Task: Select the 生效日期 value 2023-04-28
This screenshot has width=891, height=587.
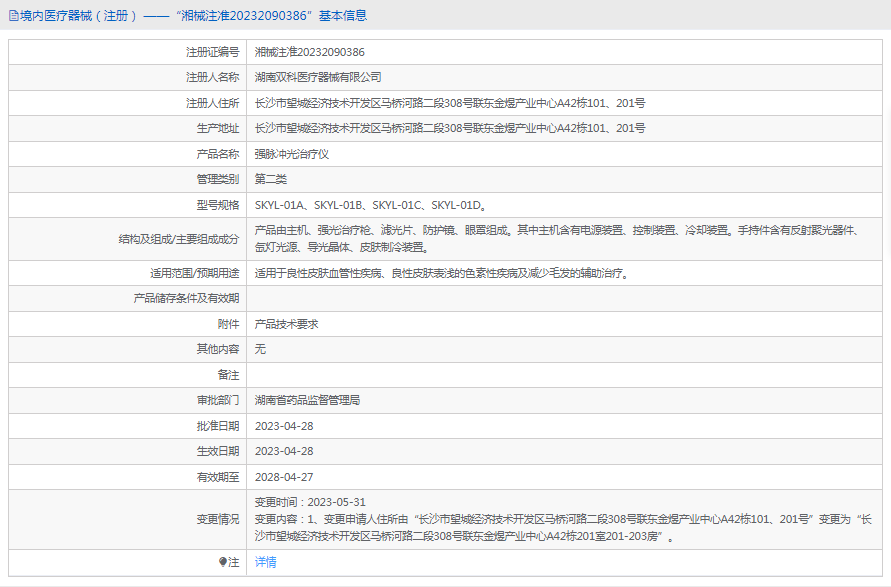Action: point(284,451)
